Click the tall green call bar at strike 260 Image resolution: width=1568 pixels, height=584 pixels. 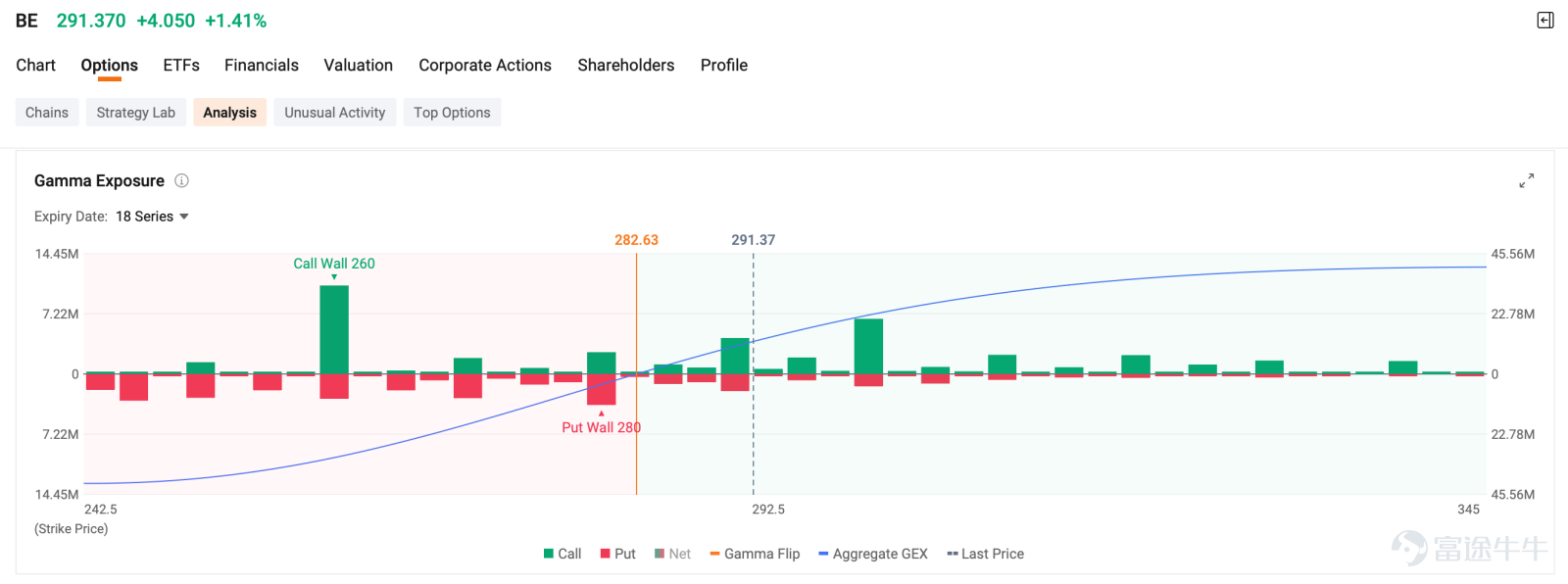pyautogui.click(x=334, y=329)
